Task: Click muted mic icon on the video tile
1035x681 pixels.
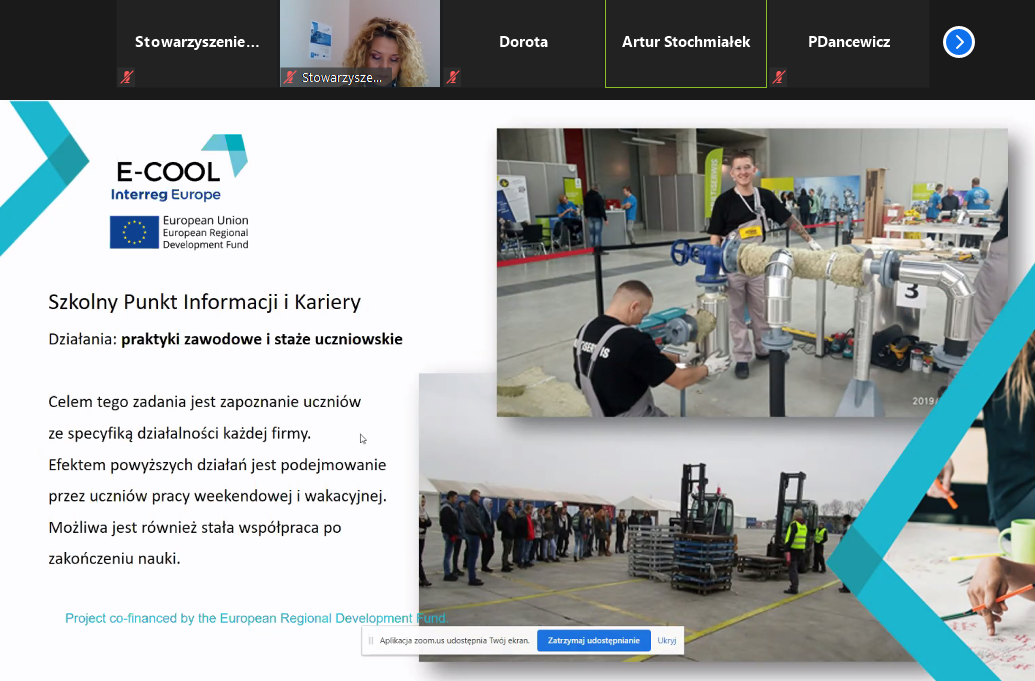Action: (x=290, y=77)
